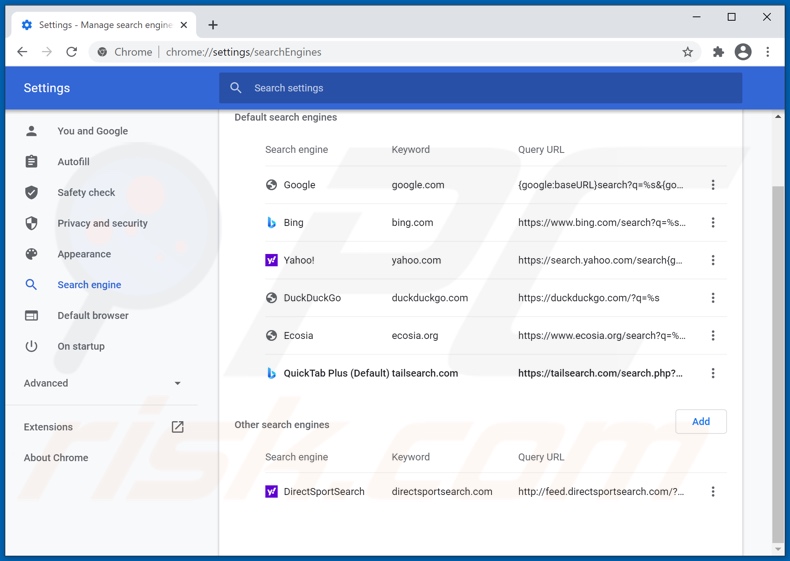The image size is (790, 561).
Task: Click the Settings header title
Action: click(46, 88)
